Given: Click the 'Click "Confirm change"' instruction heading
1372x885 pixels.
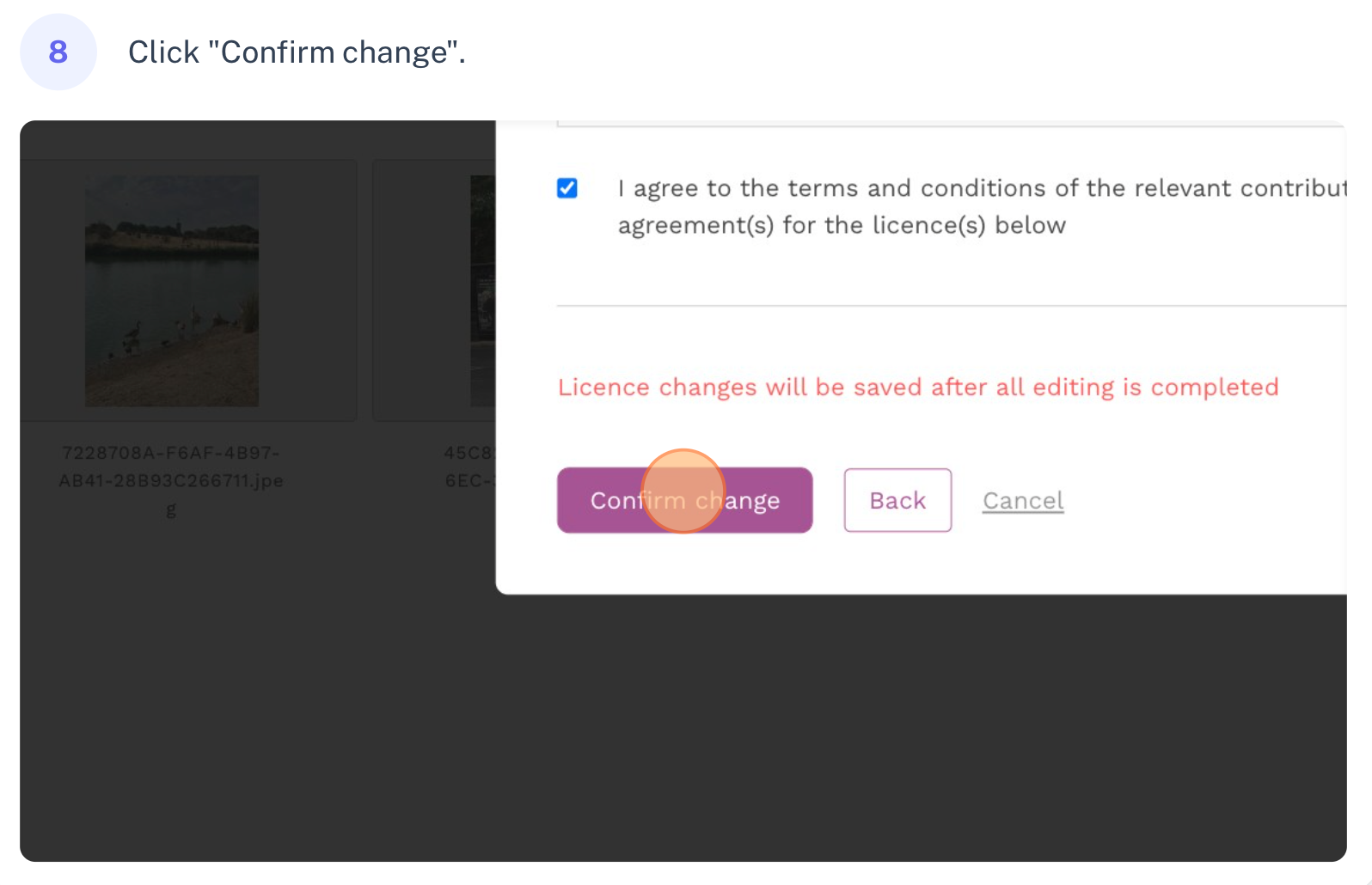Looking at the screenshot, I should coord(297,52).
